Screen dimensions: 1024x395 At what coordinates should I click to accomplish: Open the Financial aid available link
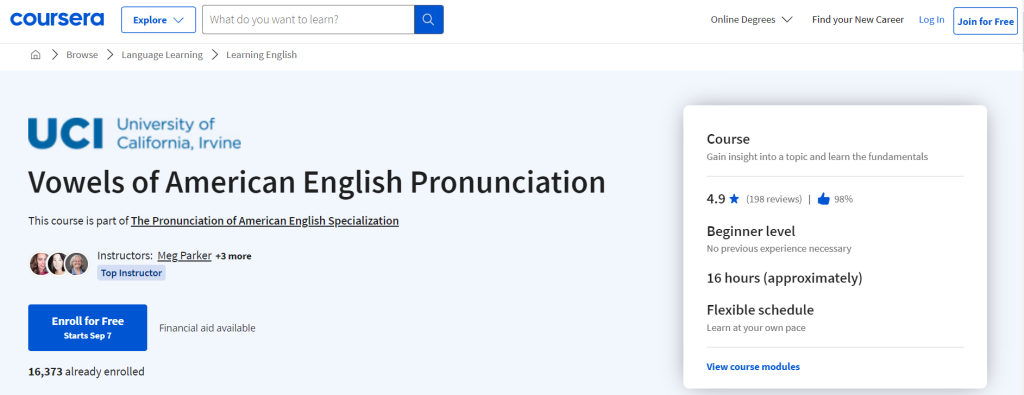pos(207,328)
